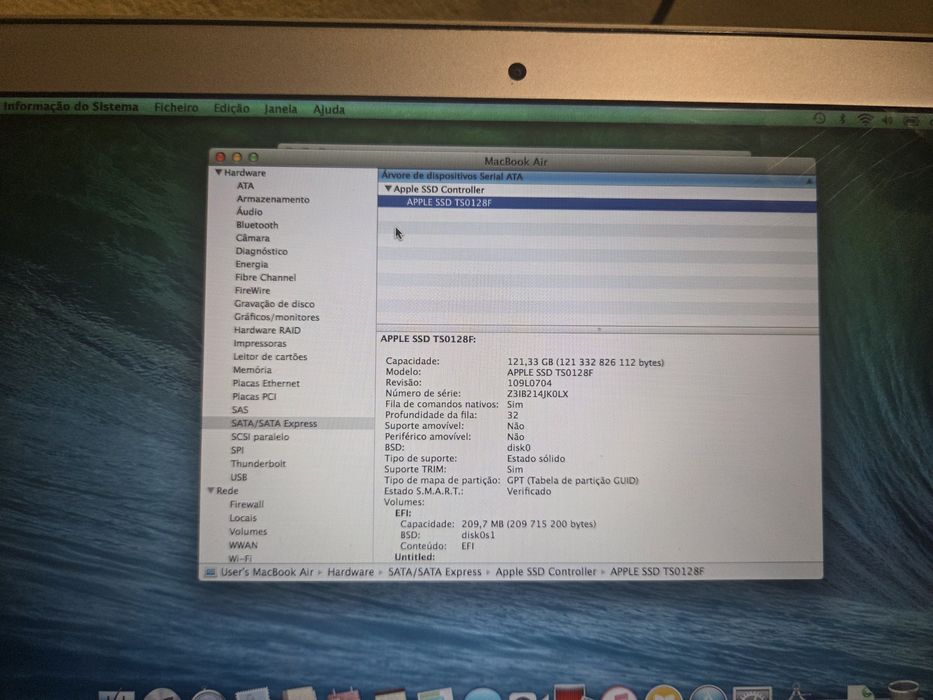Select Wi-Fi under Rede
The image size is (933, 700).
point(240,558)
